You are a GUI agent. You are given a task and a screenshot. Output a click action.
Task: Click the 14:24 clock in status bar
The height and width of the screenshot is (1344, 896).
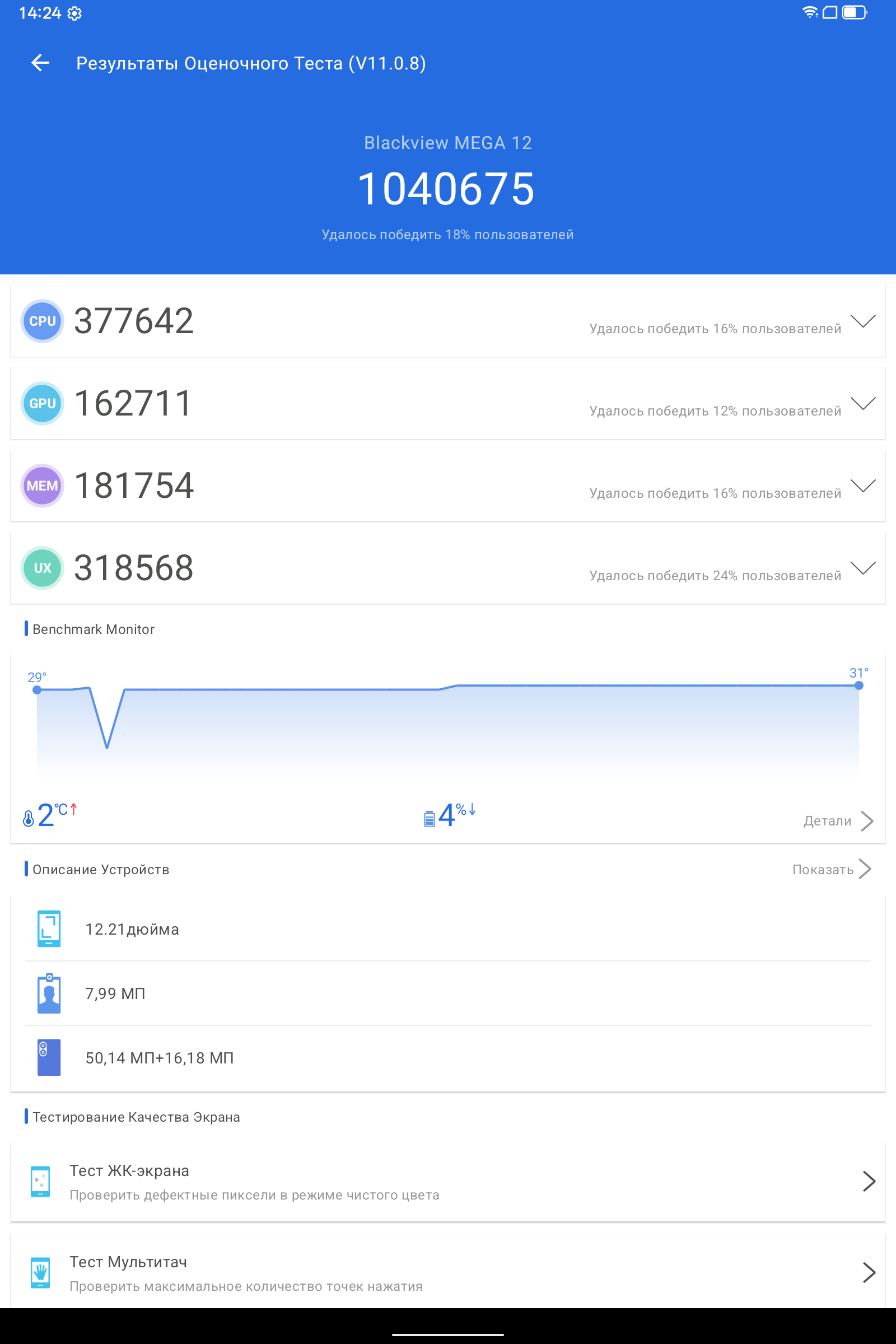[40, 13]
